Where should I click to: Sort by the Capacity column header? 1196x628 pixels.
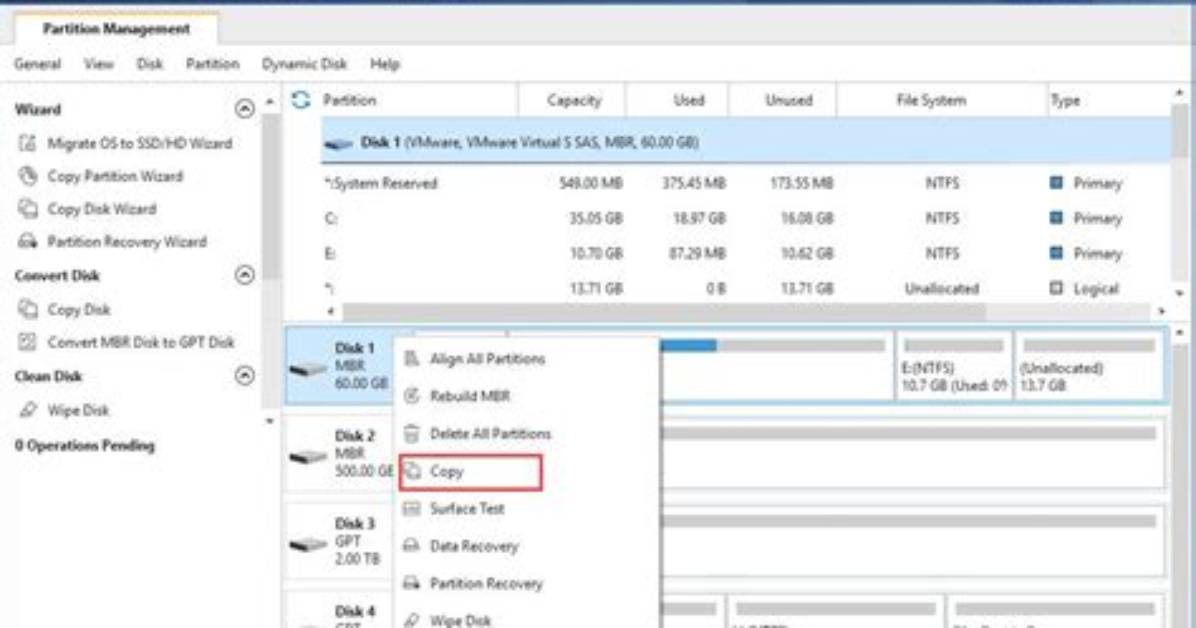coord(574,100)
